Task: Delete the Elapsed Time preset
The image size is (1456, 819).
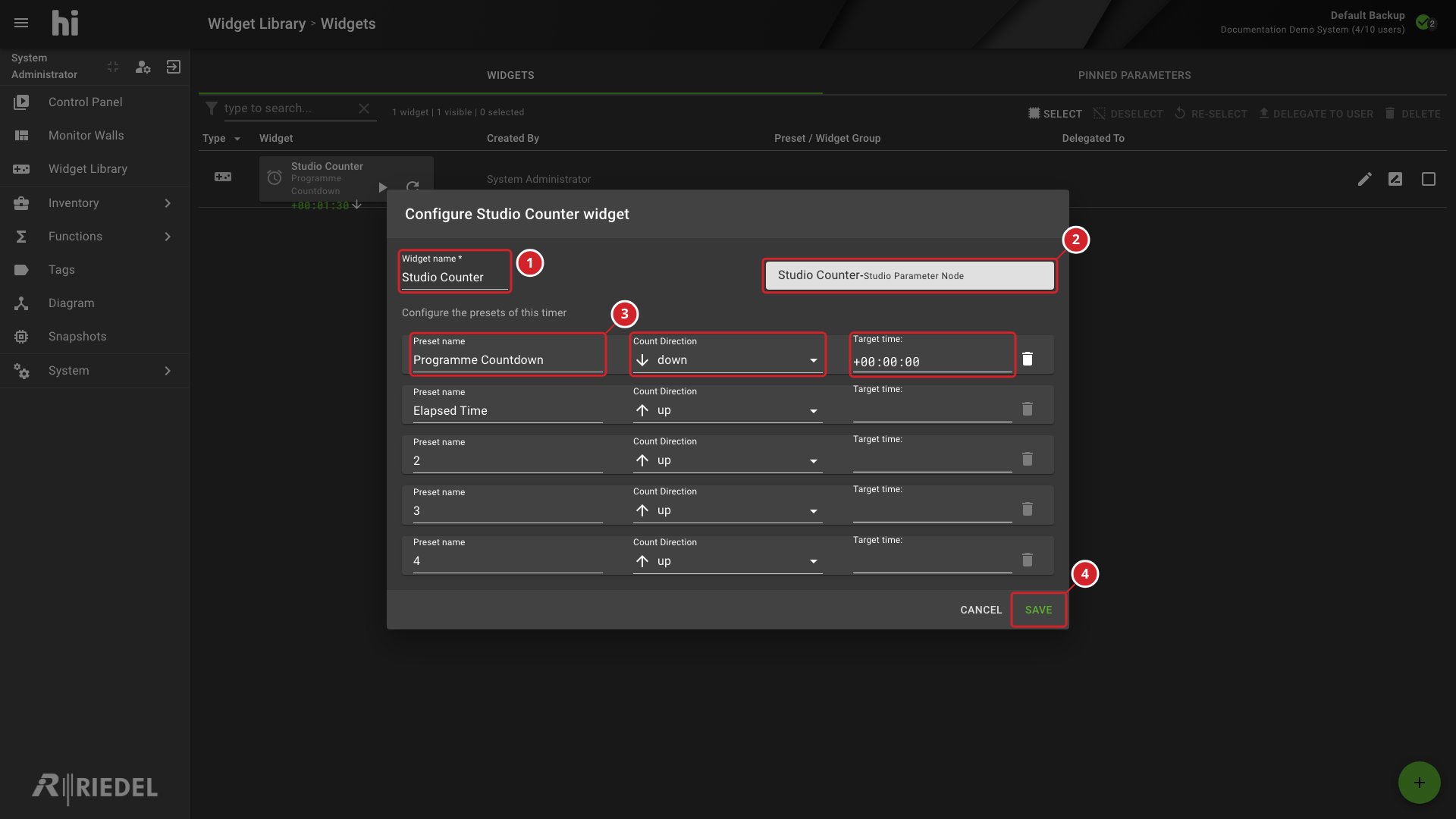Action: point(1028,409)
